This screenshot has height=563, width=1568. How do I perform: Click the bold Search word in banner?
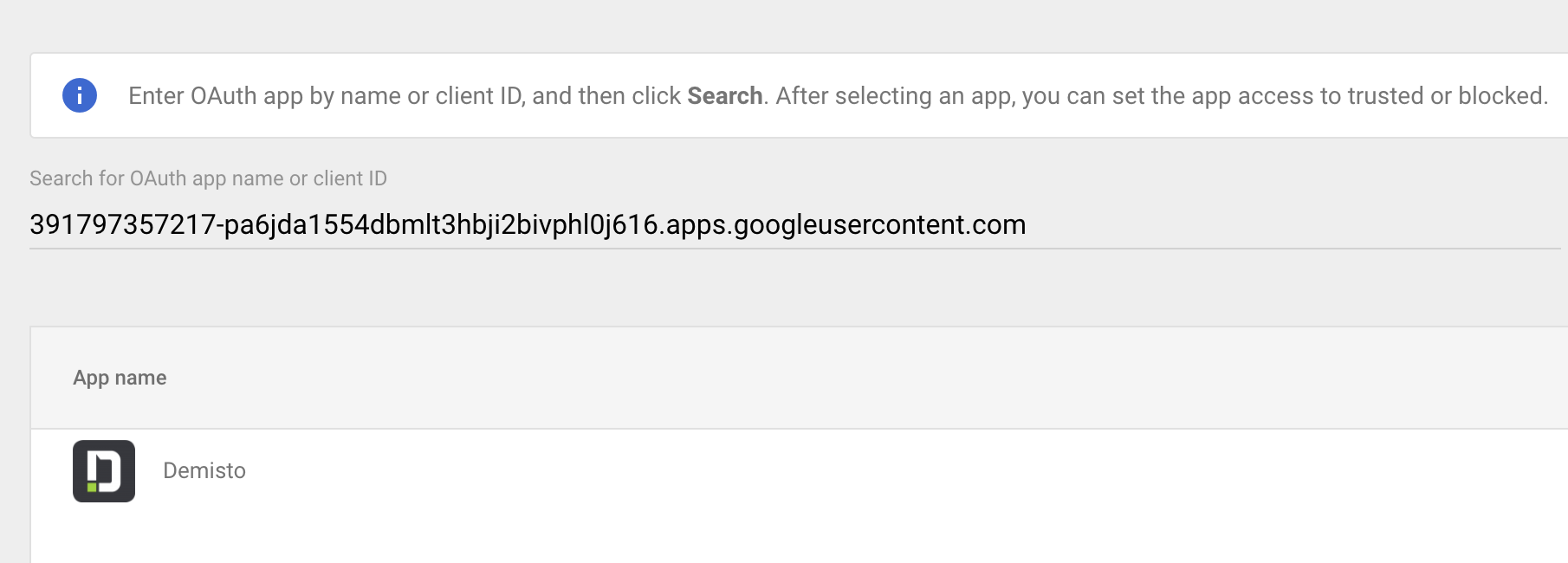(x=724, y=95)
